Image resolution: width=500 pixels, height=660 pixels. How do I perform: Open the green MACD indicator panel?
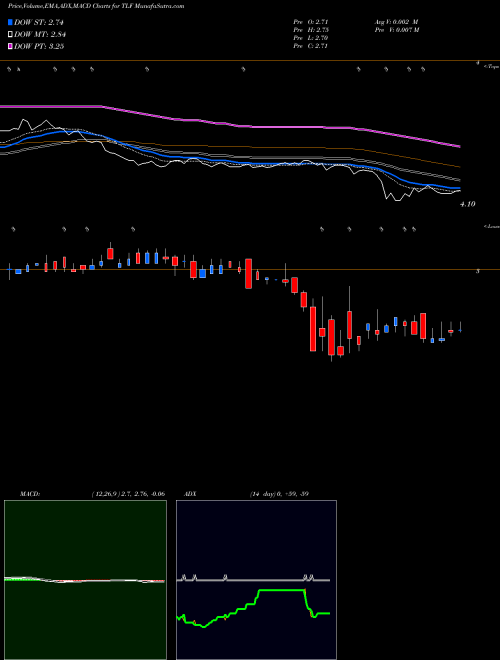coord(85,580)
